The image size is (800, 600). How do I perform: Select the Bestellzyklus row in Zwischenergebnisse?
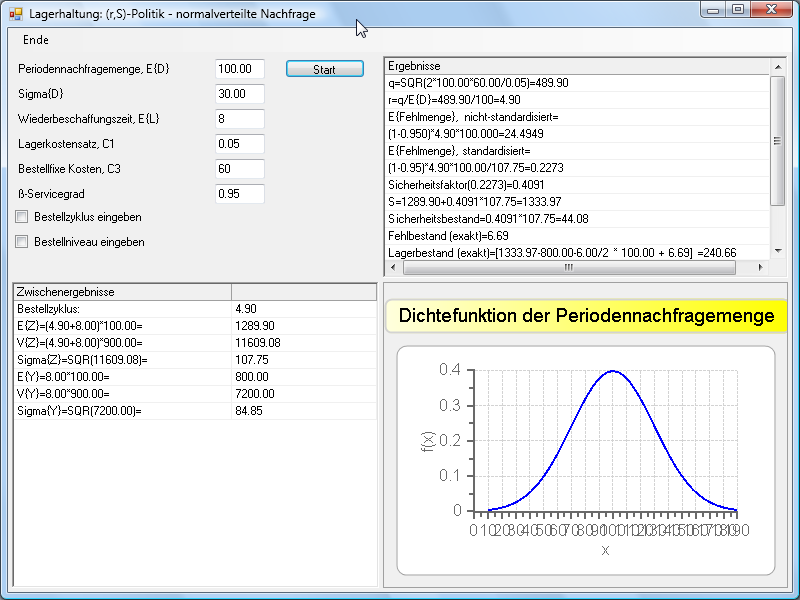pyautogui.click(x=120, y=309)
